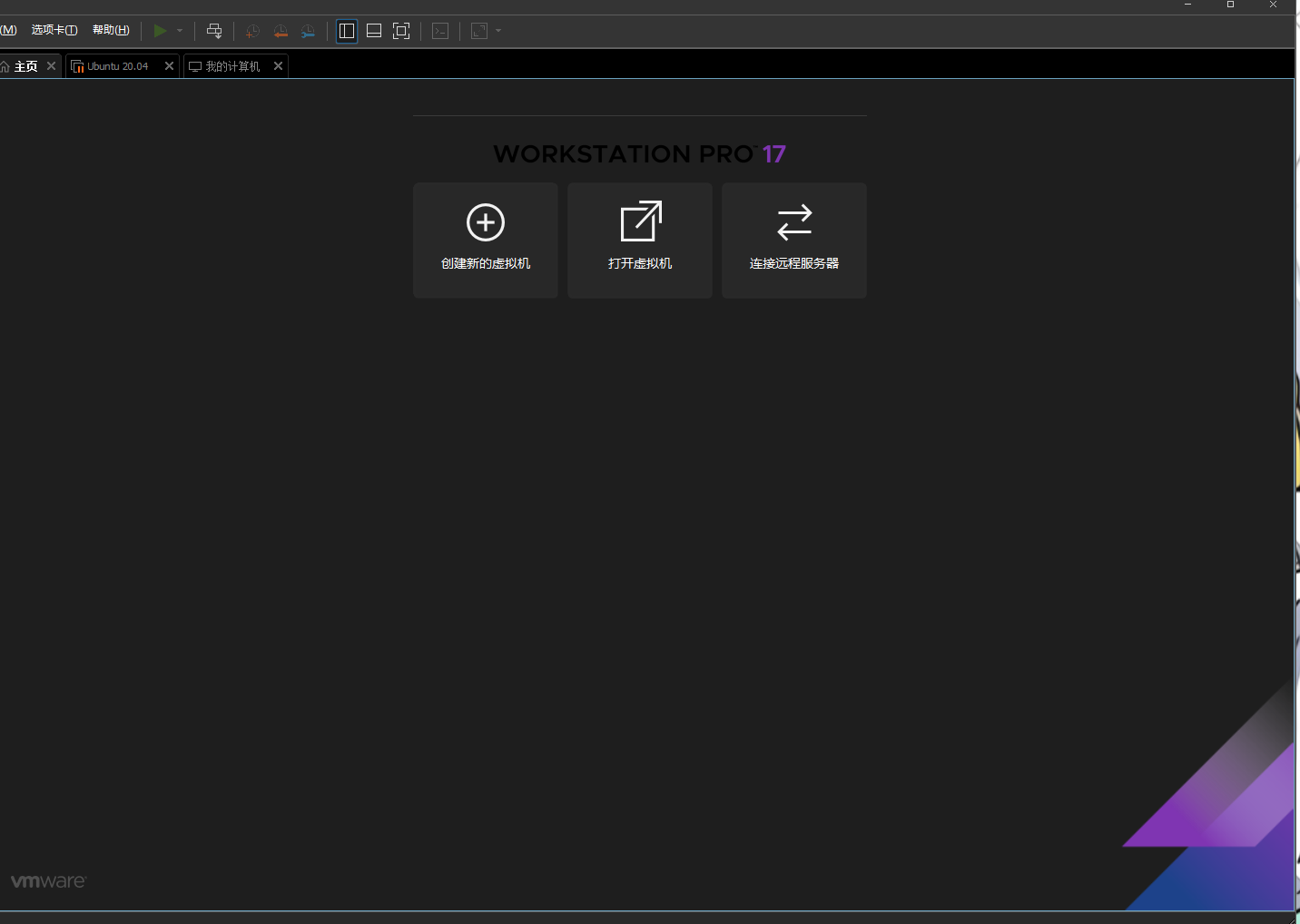Open the snapshot manager wrench icon
Viewport: 1300px width, 924px height.
309,31
